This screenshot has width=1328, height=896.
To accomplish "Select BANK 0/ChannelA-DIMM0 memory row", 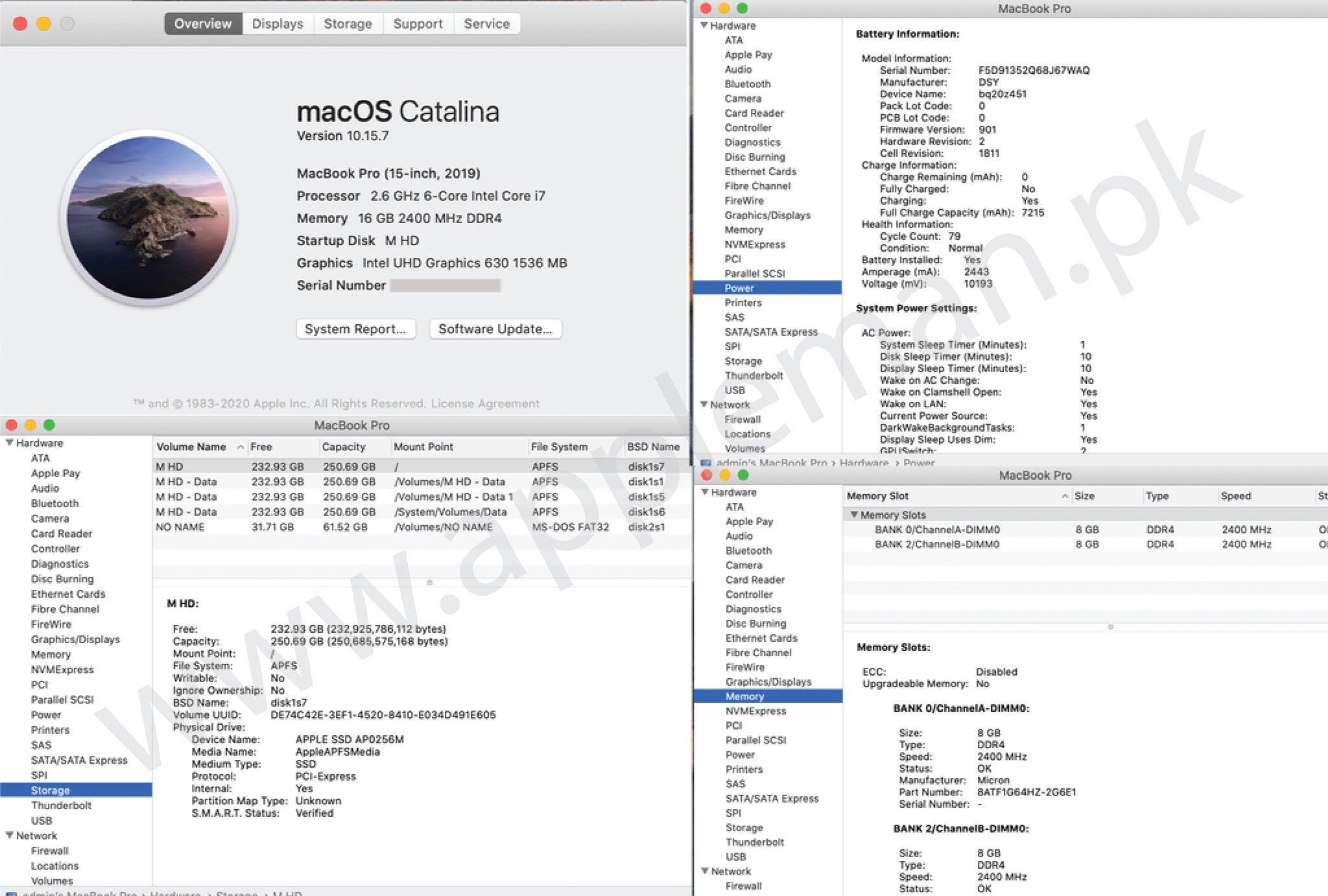I will (x=1085, y=529).
